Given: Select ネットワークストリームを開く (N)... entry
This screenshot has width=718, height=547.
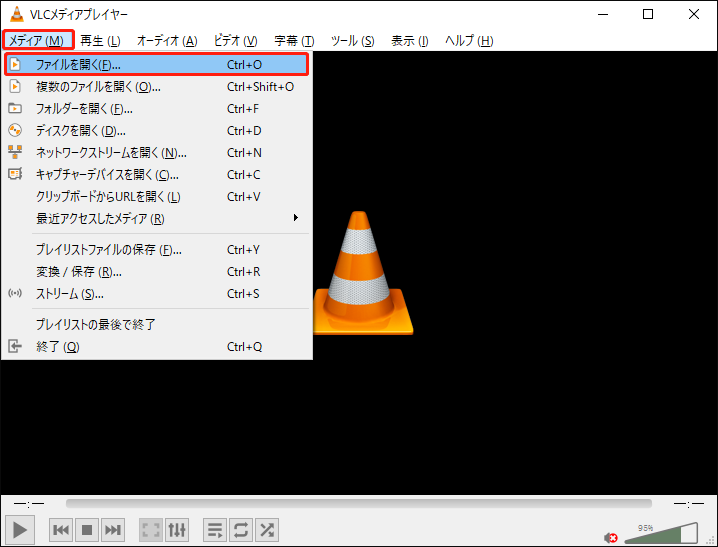Looking at the screenshot, I should pos(157,152).
